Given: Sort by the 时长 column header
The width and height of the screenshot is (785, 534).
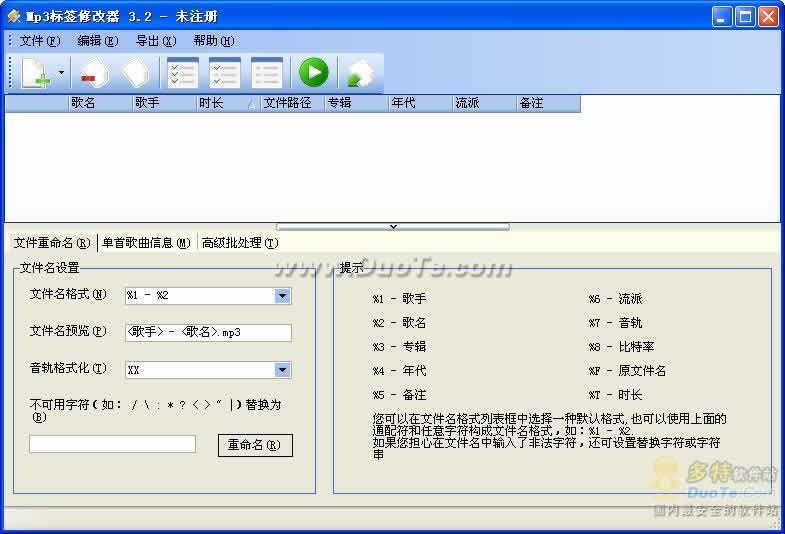Looking at the screenshot, I should point(228,103).
